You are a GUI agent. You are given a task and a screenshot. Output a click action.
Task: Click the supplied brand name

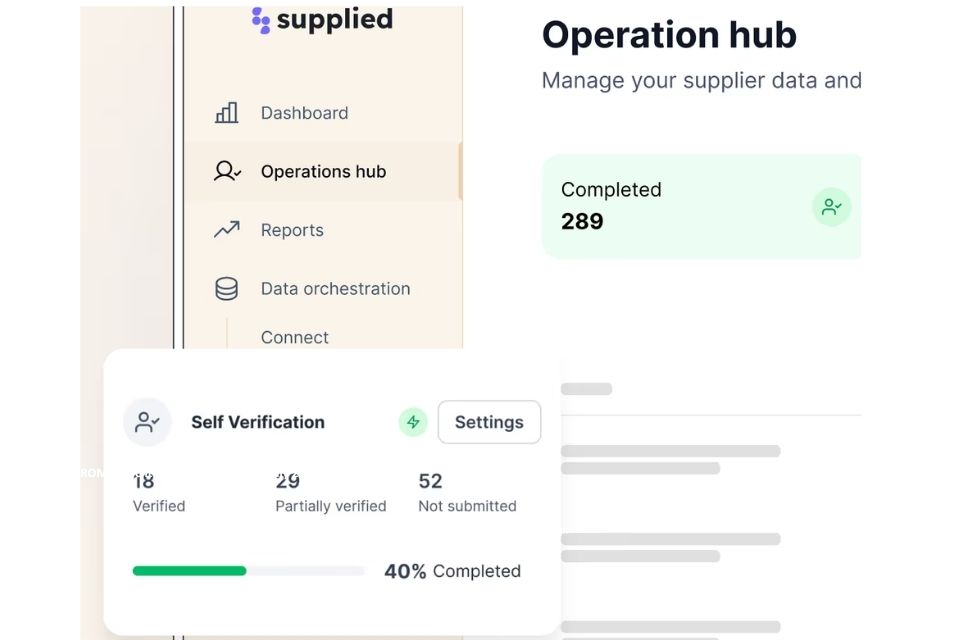(x=335, y=20)
